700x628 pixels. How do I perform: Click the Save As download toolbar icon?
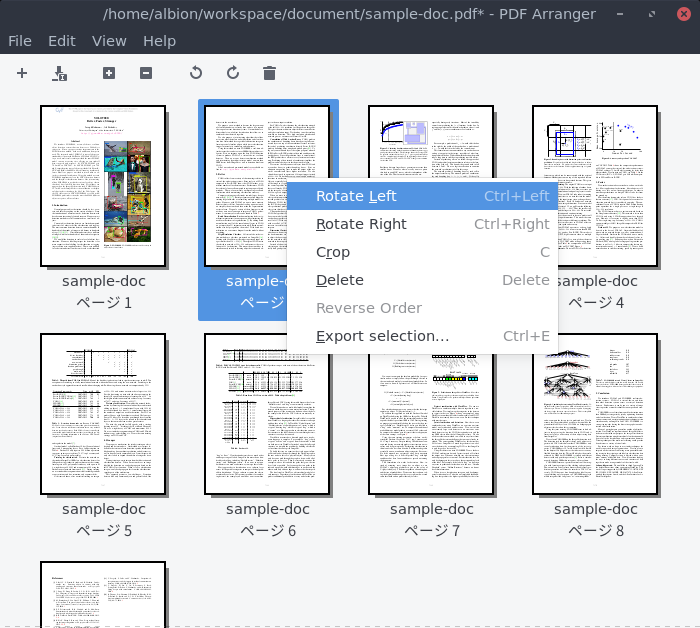click(x=59, y=73)
